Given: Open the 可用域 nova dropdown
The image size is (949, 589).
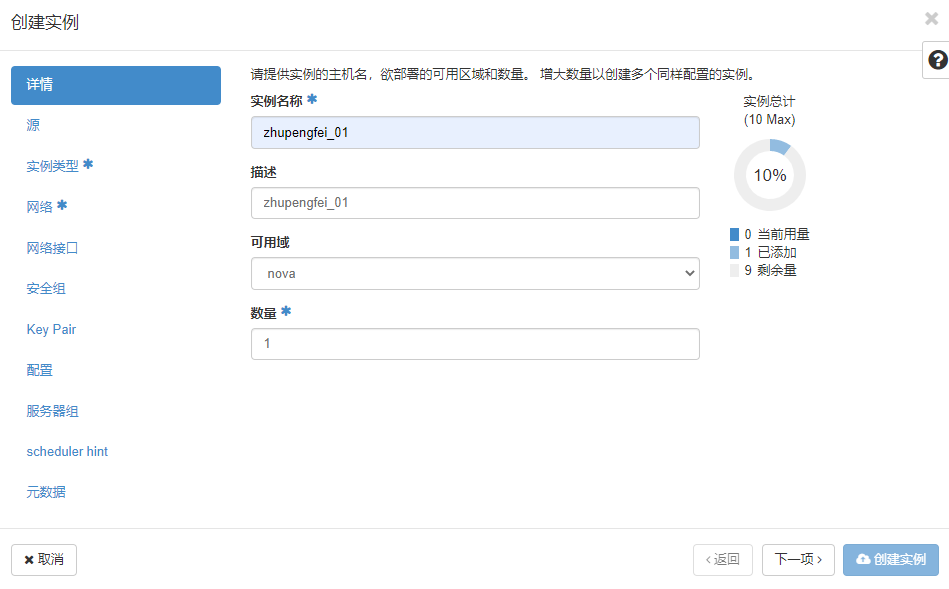Looking at the screenshot, I should [x=475, y=273].
